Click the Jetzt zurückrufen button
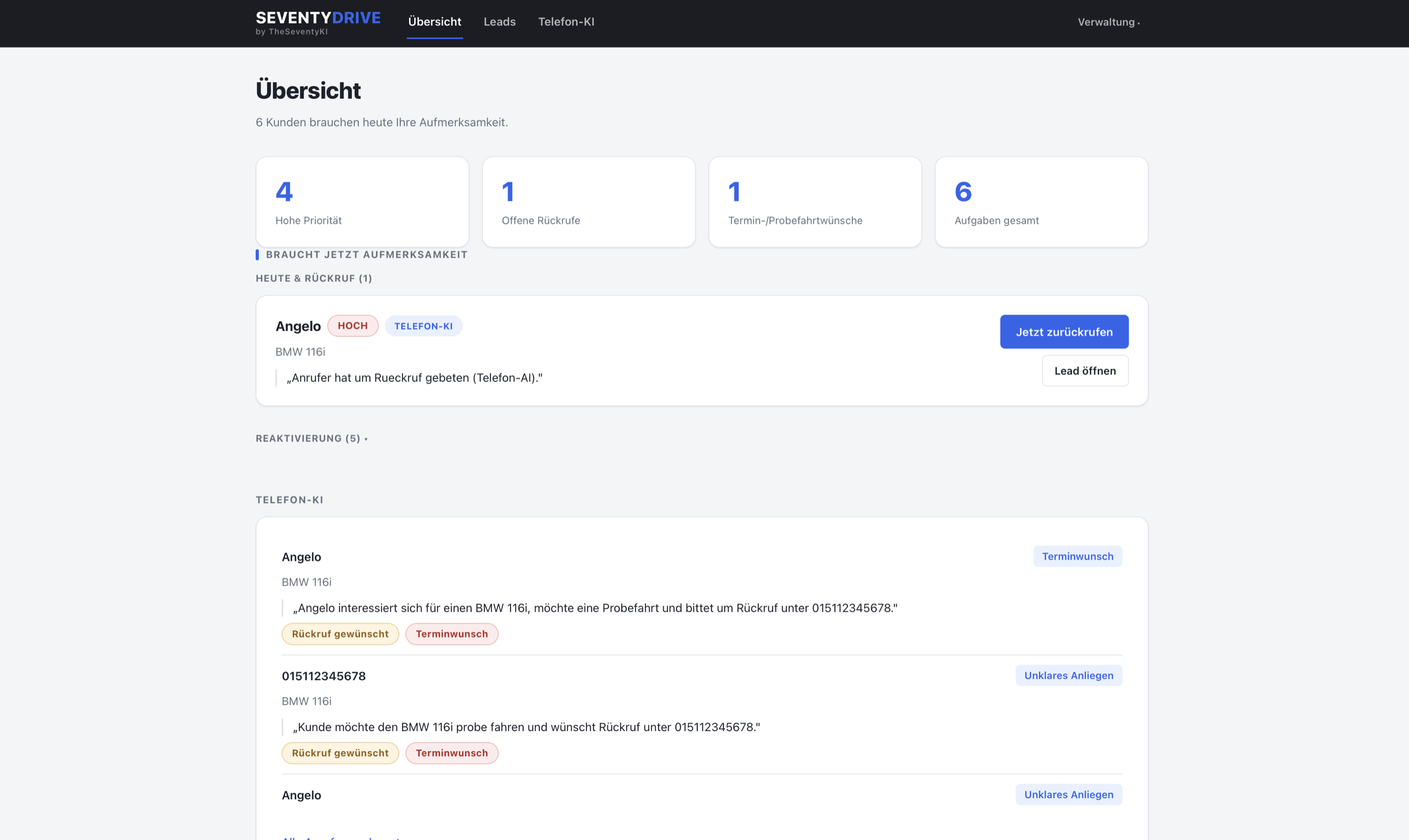 coord(1064,332)
